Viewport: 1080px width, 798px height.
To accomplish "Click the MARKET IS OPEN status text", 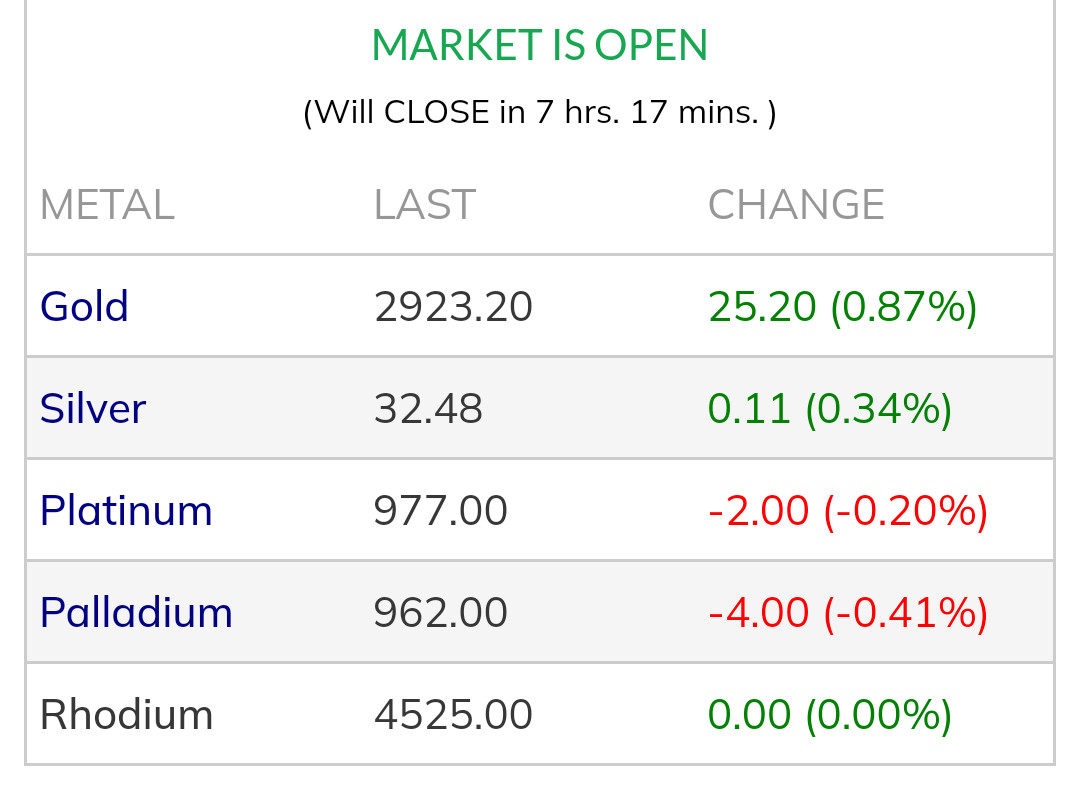I will click(x=539, y=46).
